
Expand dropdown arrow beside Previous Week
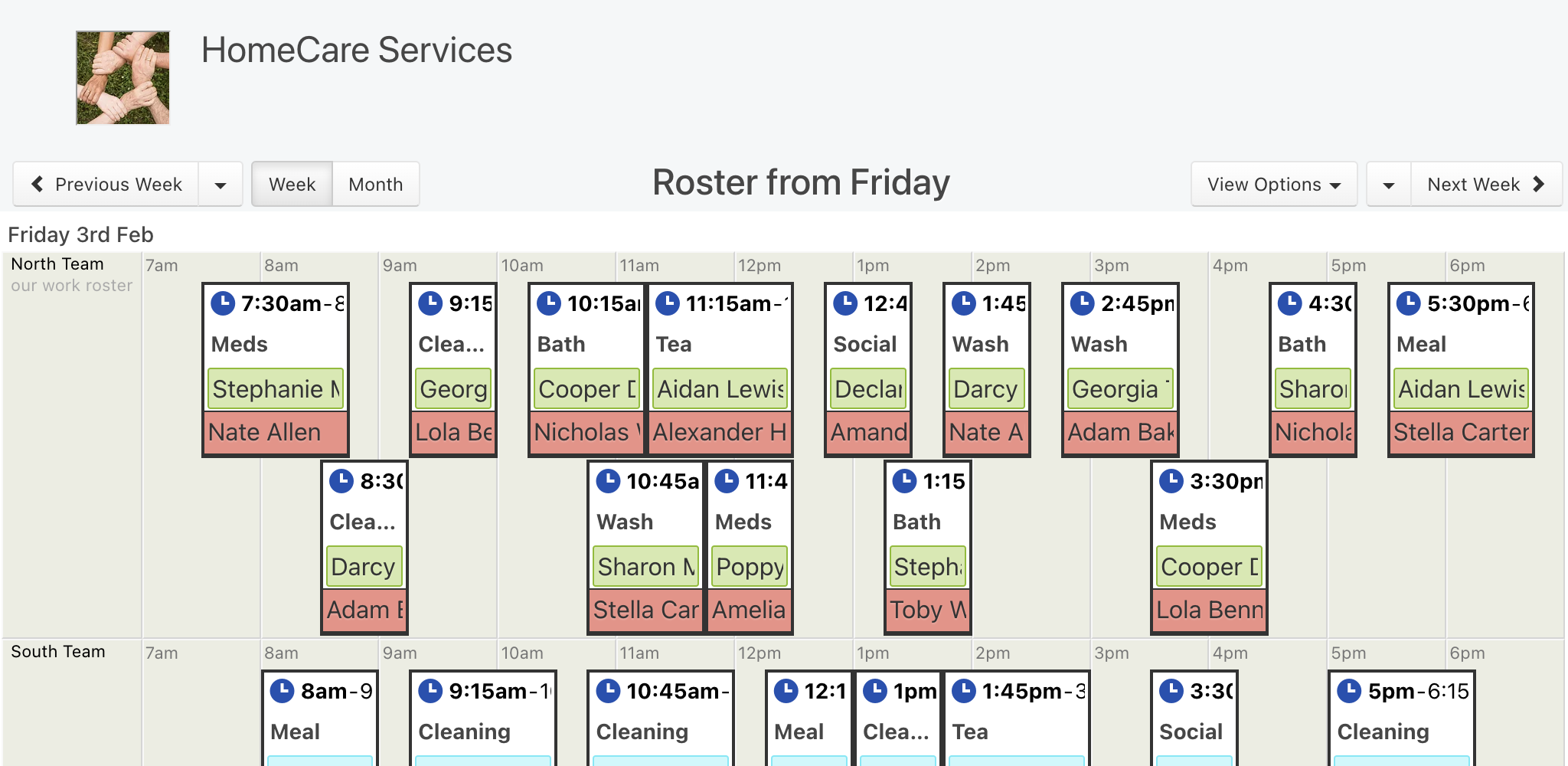pos(220,184)
